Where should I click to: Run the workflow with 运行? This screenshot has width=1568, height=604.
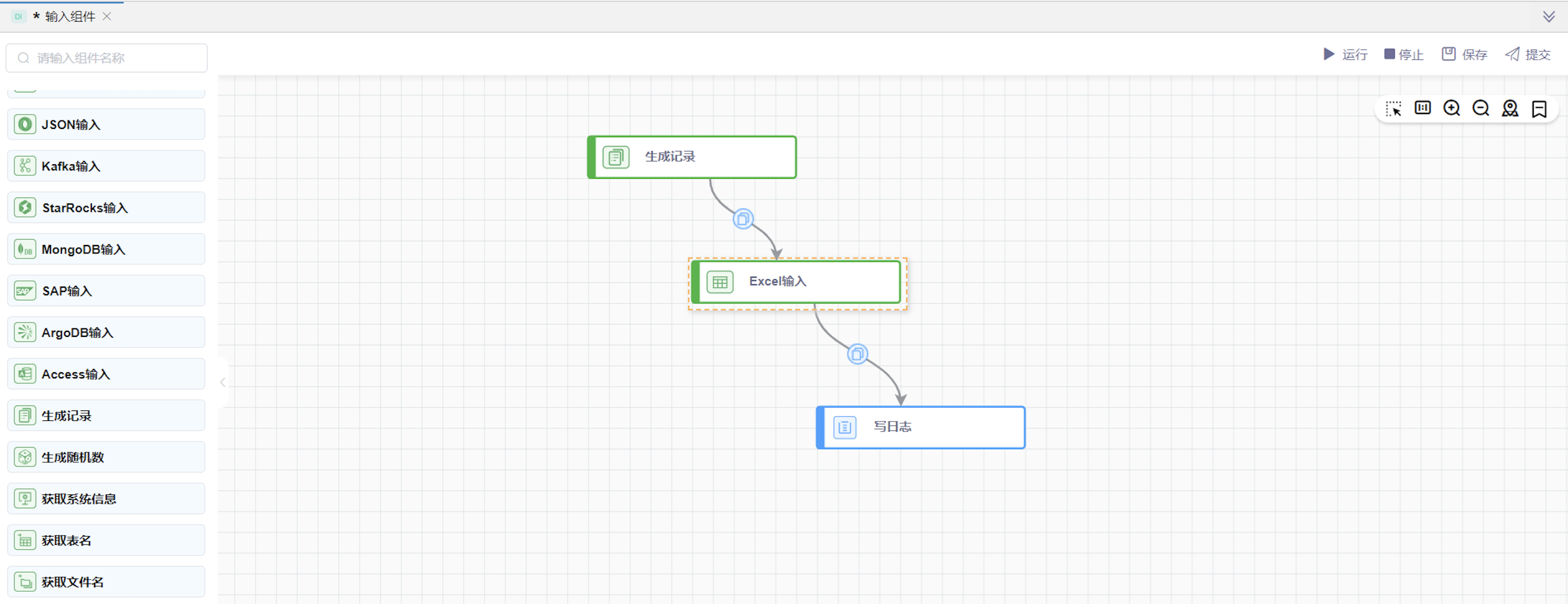(x=1346, y=55)
